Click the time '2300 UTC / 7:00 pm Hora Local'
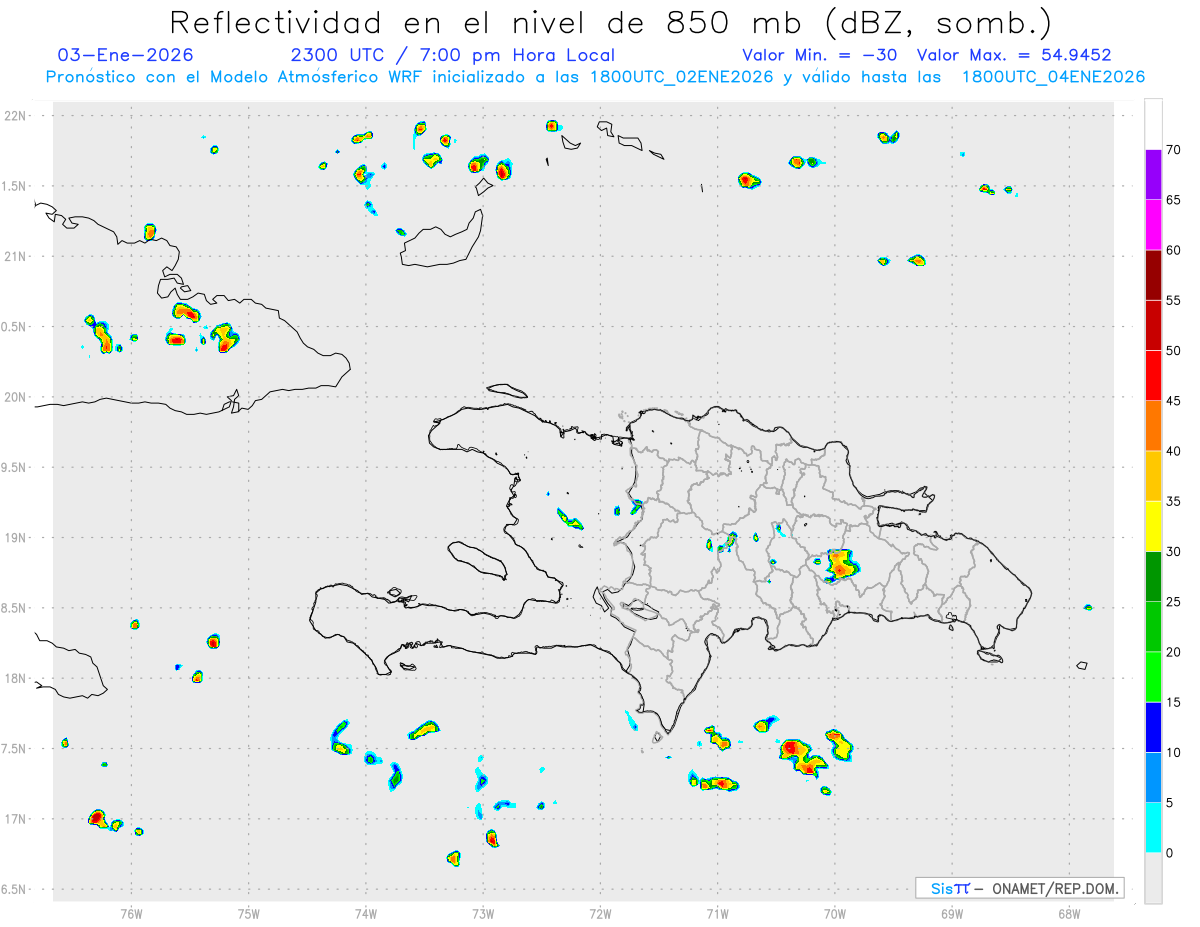1200x927 pixels. click(452, 55)
